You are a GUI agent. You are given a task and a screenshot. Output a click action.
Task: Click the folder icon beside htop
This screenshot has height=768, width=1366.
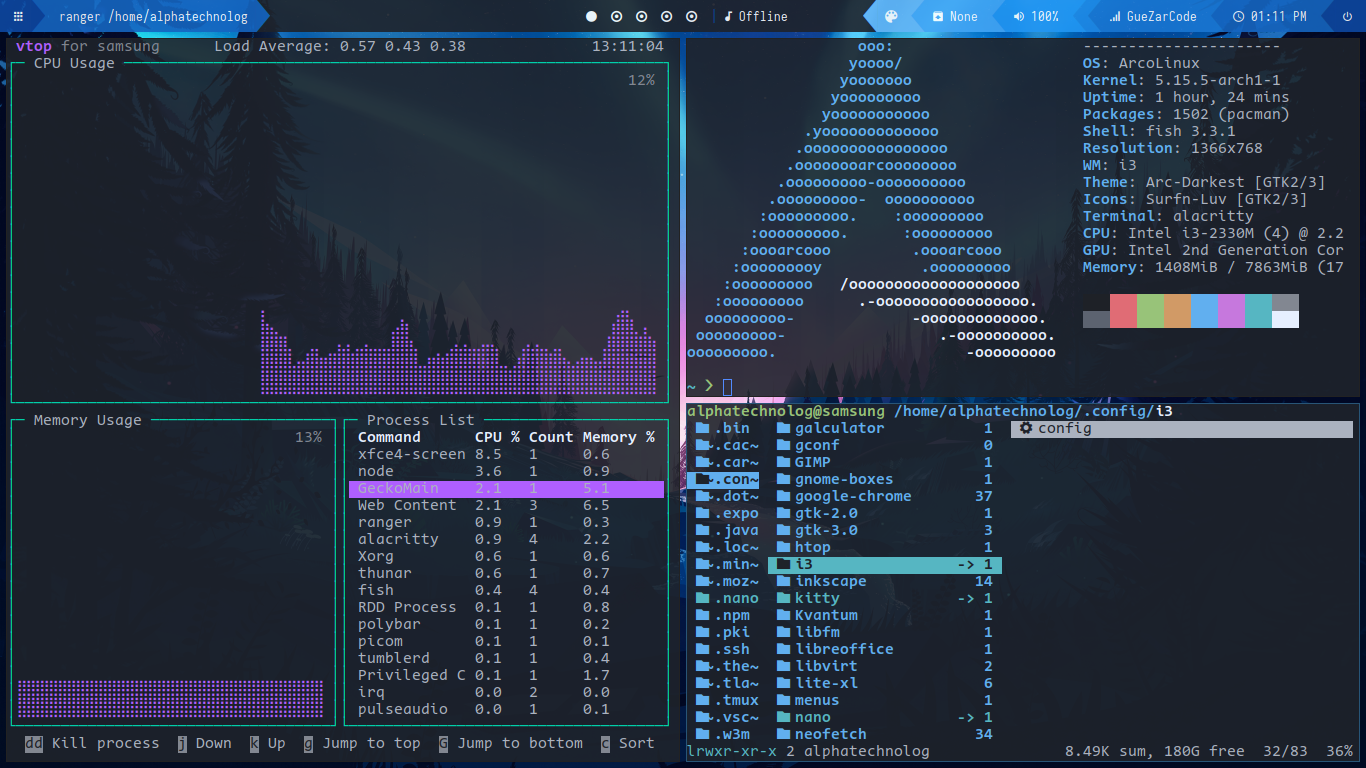[783, 547]
